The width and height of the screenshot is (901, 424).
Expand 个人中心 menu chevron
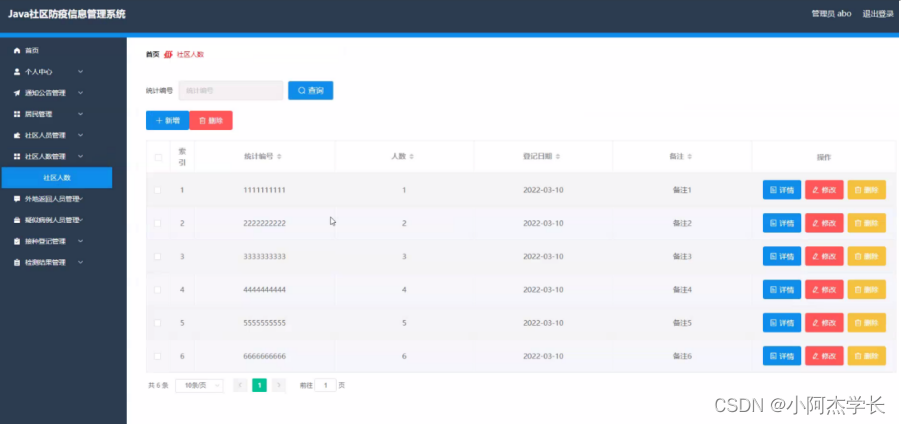[80, 72]
